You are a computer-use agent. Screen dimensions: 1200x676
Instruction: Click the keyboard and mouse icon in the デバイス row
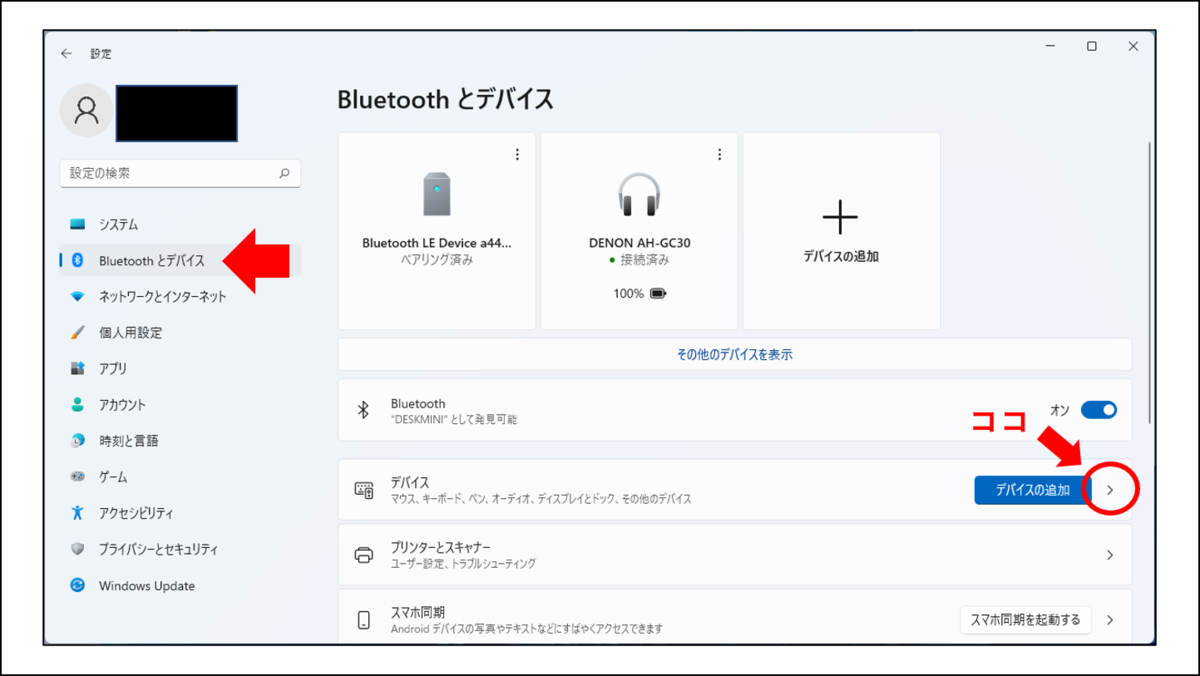coord(364,490)
